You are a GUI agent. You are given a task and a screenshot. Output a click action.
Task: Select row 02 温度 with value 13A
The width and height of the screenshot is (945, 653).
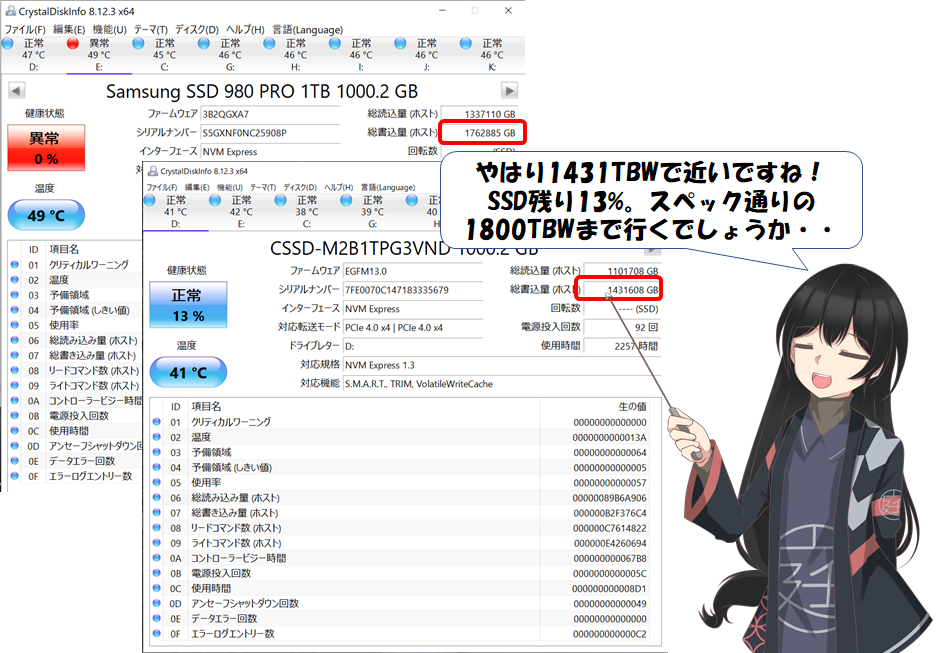coord(400,437)
